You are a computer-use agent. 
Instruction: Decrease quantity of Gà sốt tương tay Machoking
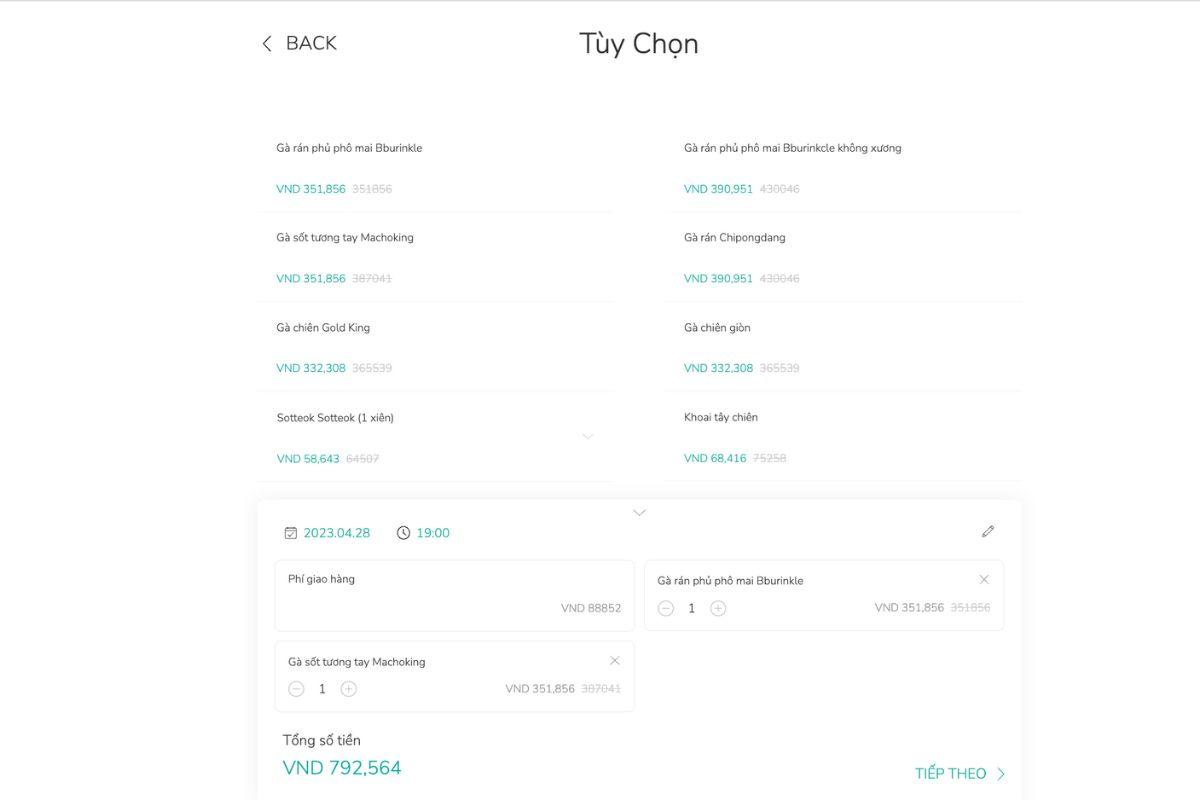click(296, 689)
